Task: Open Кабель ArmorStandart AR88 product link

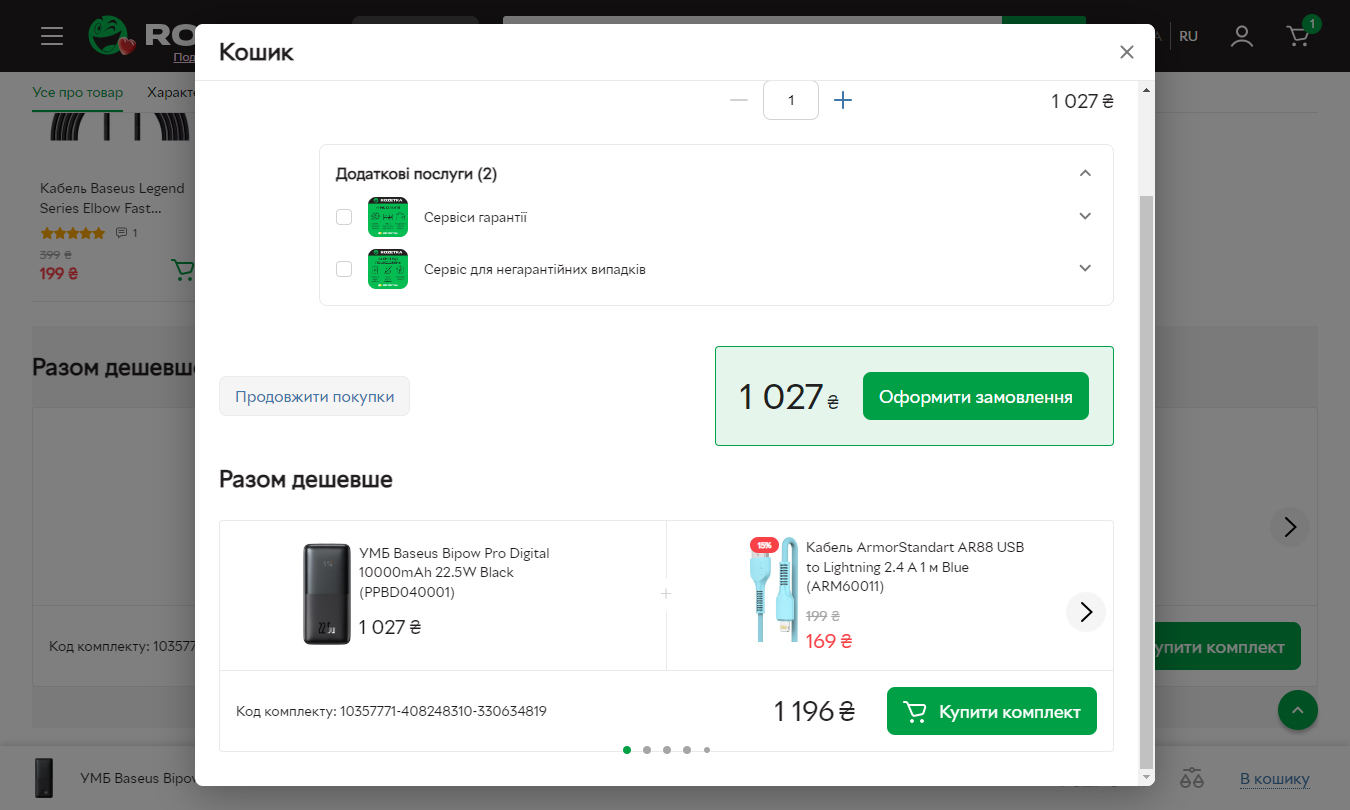Action: tap(915, 567)
